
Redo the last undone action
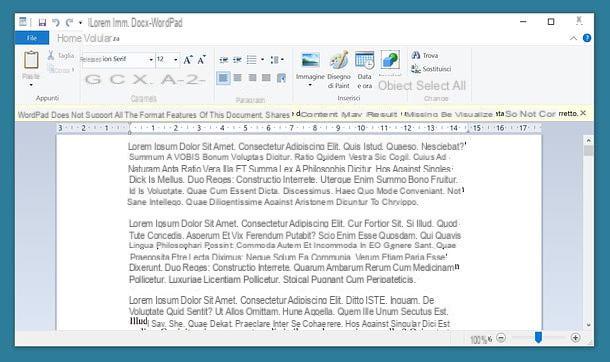coord(69,23)
